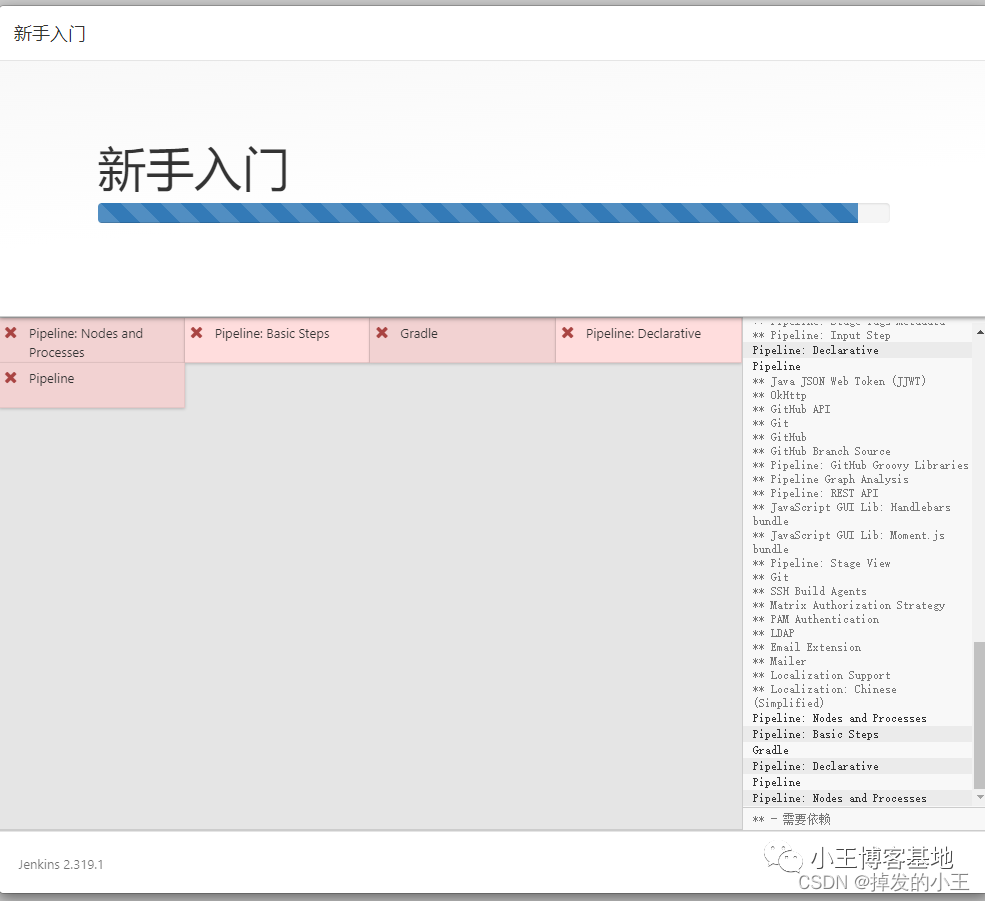Select '** GitHub API' log entry
985x901 pixels.
tap(792, 409)
